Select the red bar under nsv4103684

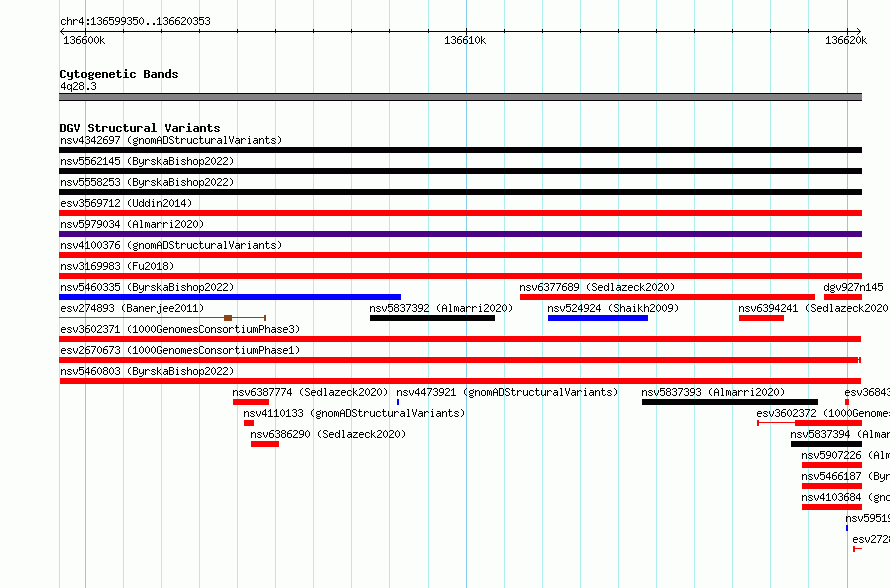coord(832,507)
